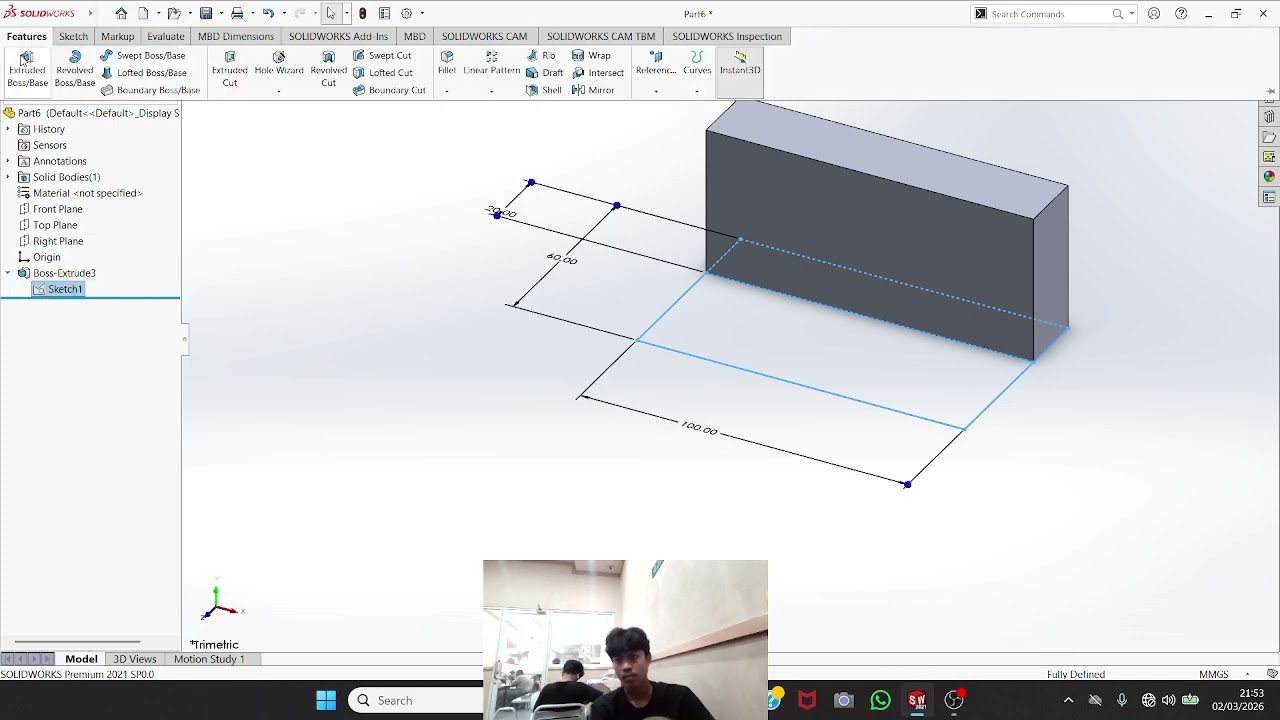Screen dimensions: 1280x720
Task: Select Front Plane in feature tree
Action: point(51,209)
